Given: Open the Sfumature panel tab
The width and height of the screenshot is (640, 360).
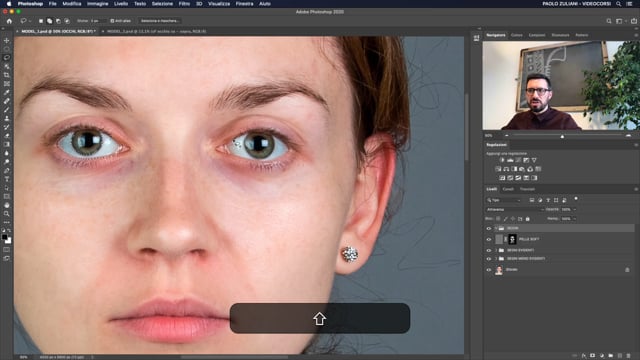Looking at the screenshot, I should coord(560,35).
